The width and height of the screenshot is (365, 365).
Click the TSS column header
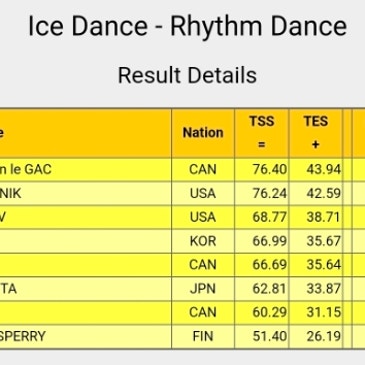click(262, 133)
